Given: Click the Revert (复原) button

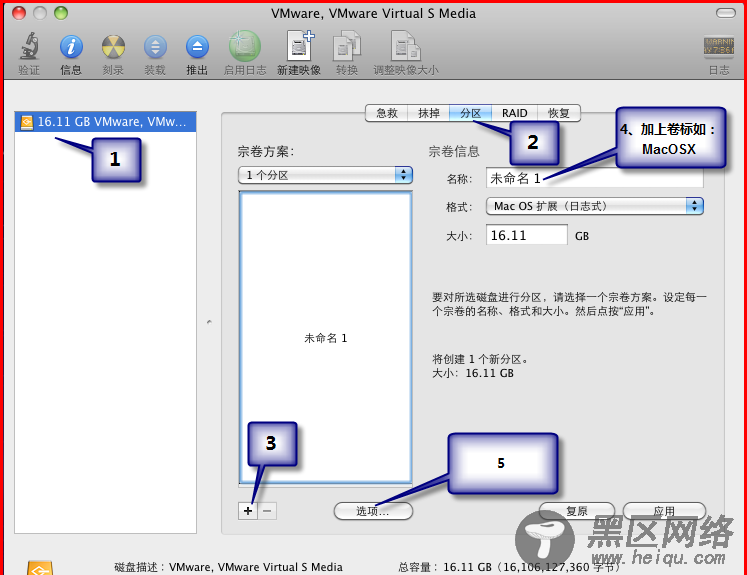Looking at the screenshot, I should tap(576, 511).
